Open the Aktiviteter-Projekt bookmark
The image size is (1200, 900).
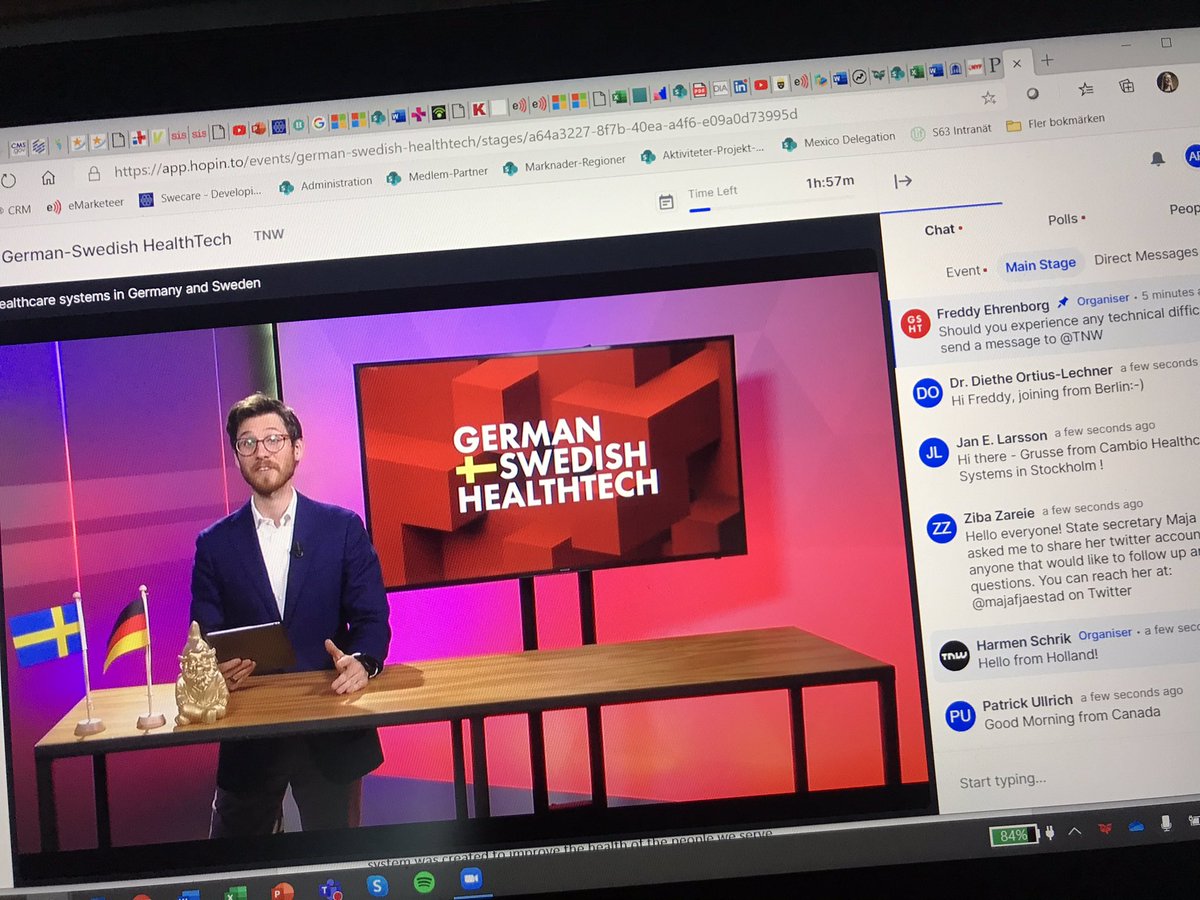(x=702, y=152)
